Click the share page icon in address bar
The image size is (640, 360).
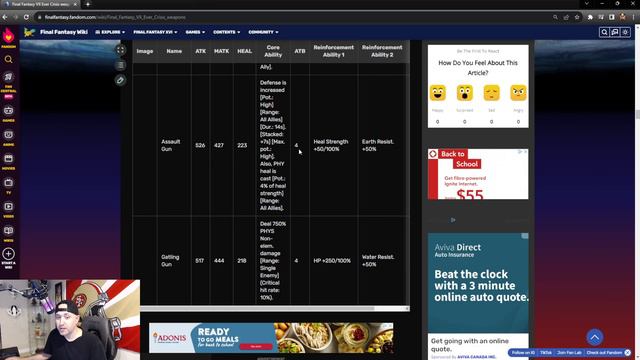point(566,17)
